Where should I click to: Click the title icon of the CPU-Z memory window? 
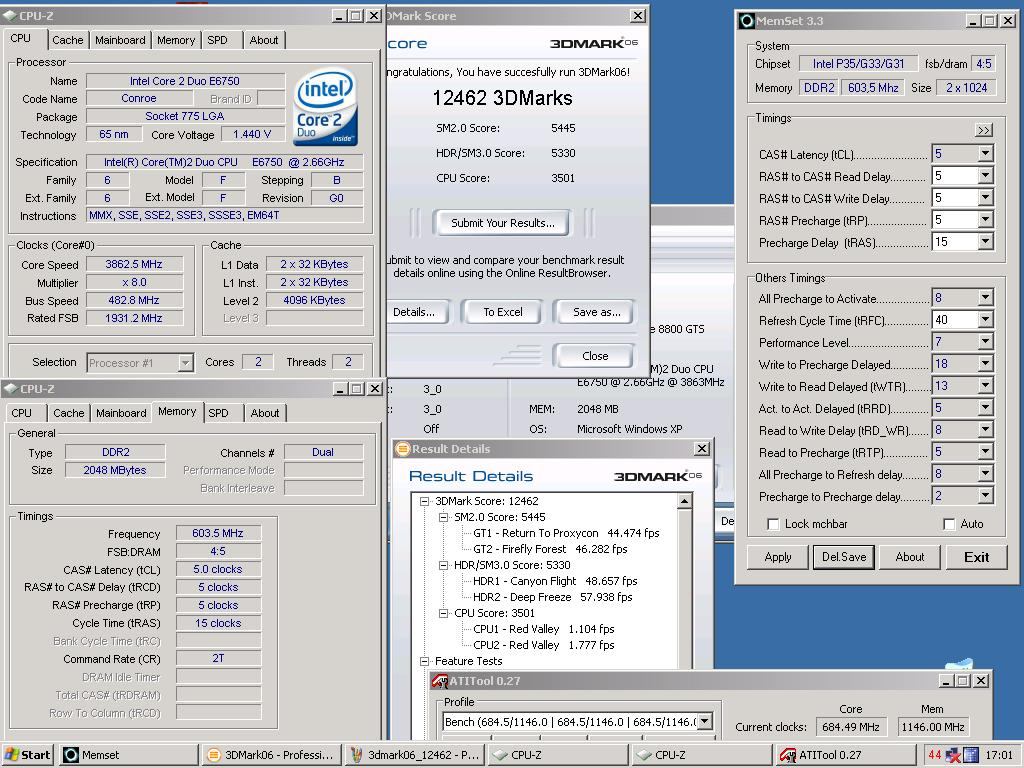point(10,389)
